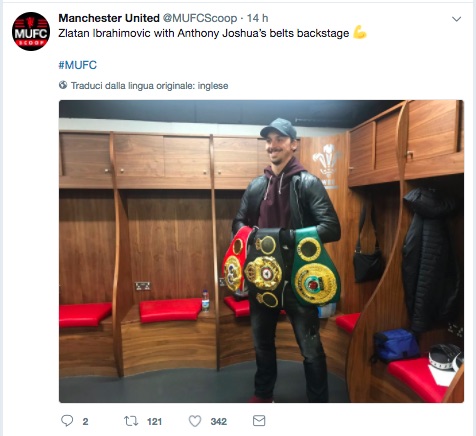Open the locker room photo
The height and width of the screenshot is (436, 476).
(261, 251)
